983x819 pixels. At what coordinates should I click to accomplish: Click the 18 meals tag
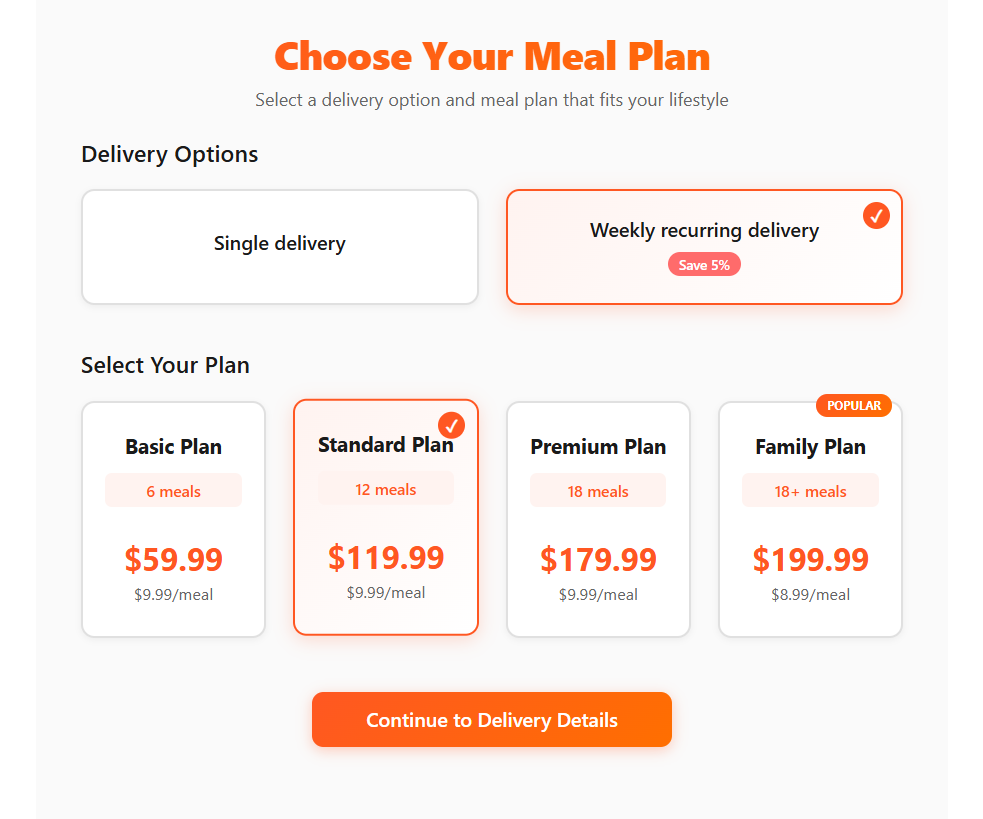click(598, 491)
